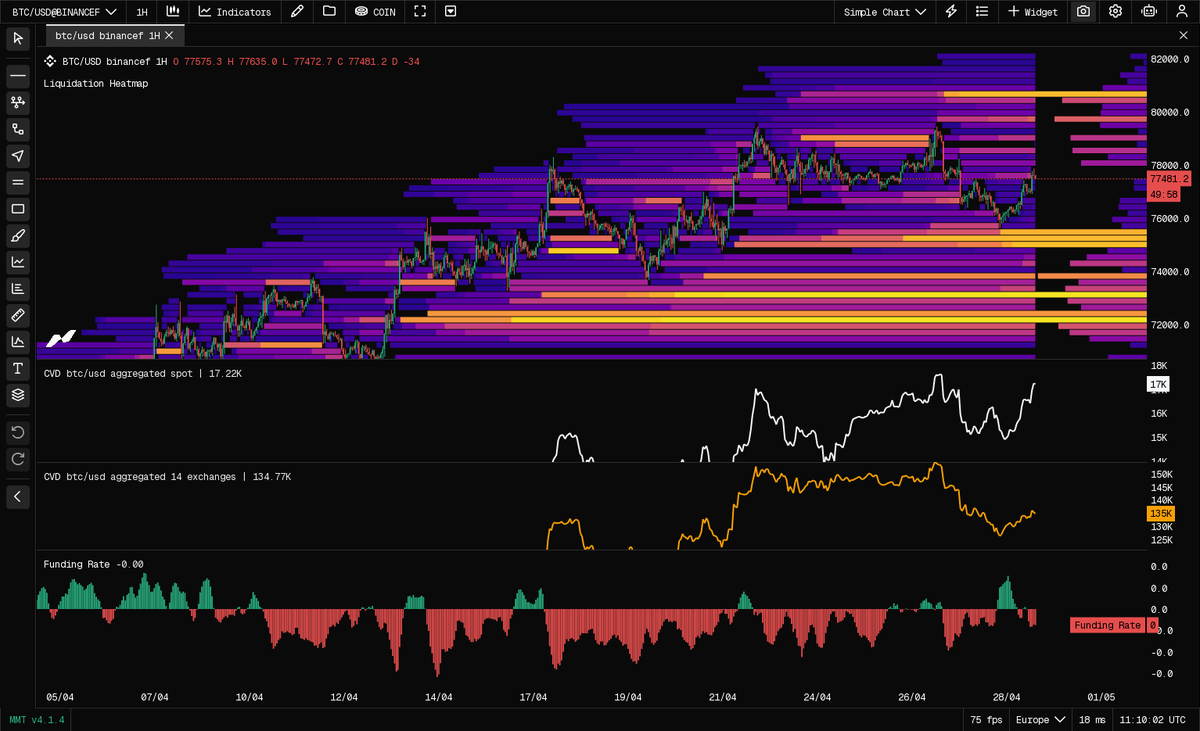Viewport: 1200px width, 731px height.
Task: Add a new Widget
Action: coord(1033,12)
